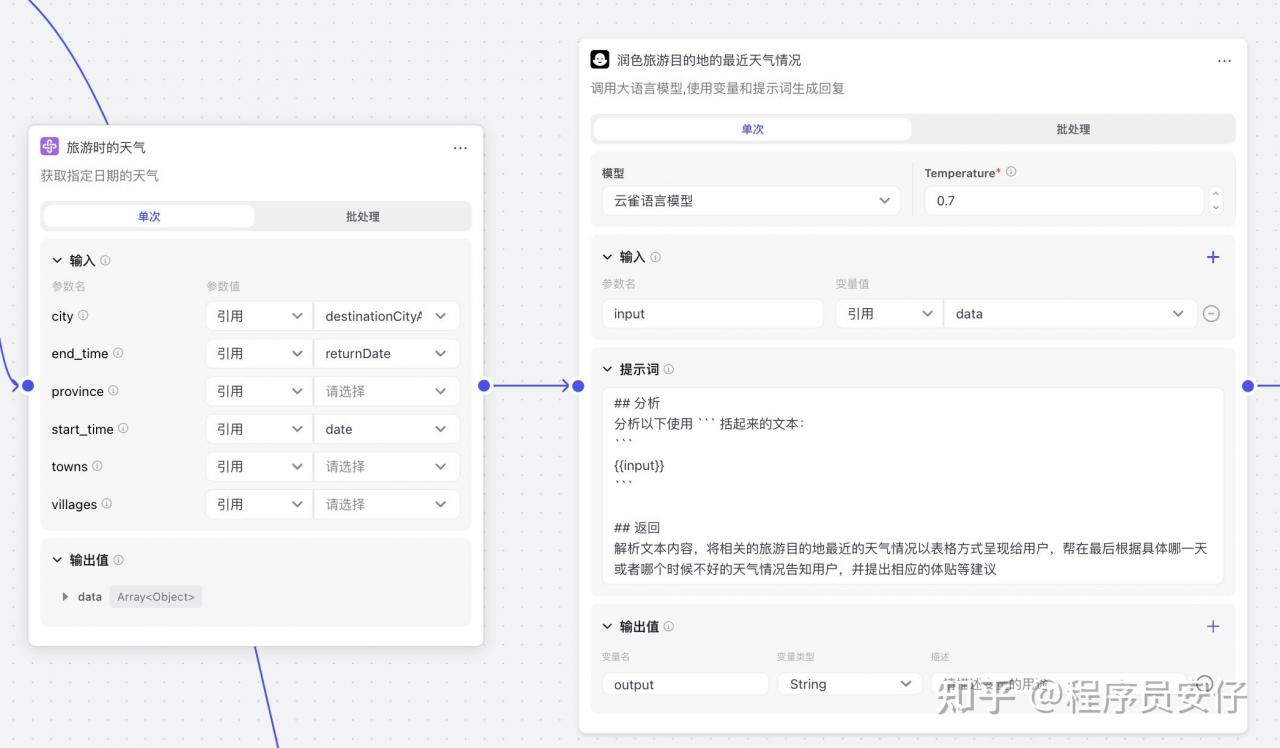Open 引用 type dropdown for villages
The width and height of the screenshot is (1280, 748).
click(x=259, y=504)
